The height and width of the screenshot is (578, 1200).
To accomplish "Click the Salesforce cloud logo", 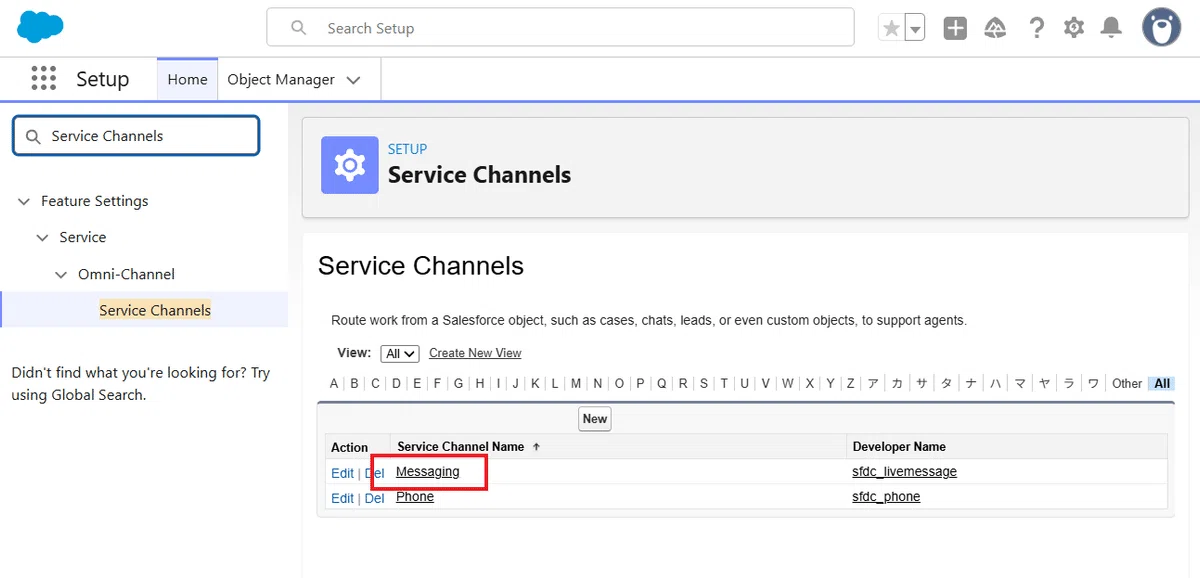I will 40,27.
